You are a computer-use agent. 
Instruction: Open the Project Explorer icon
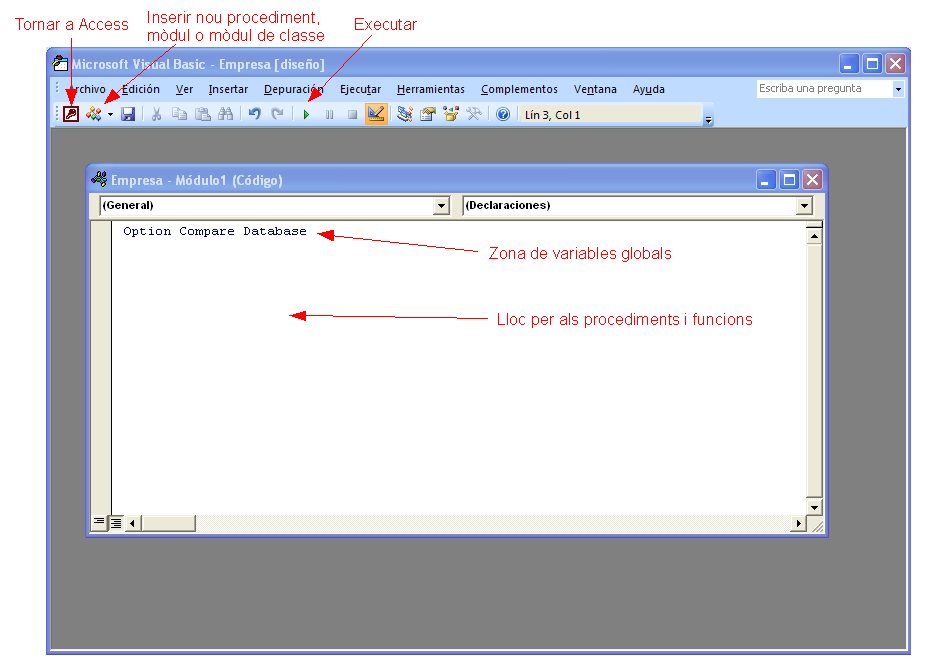[x=405, y=115]
